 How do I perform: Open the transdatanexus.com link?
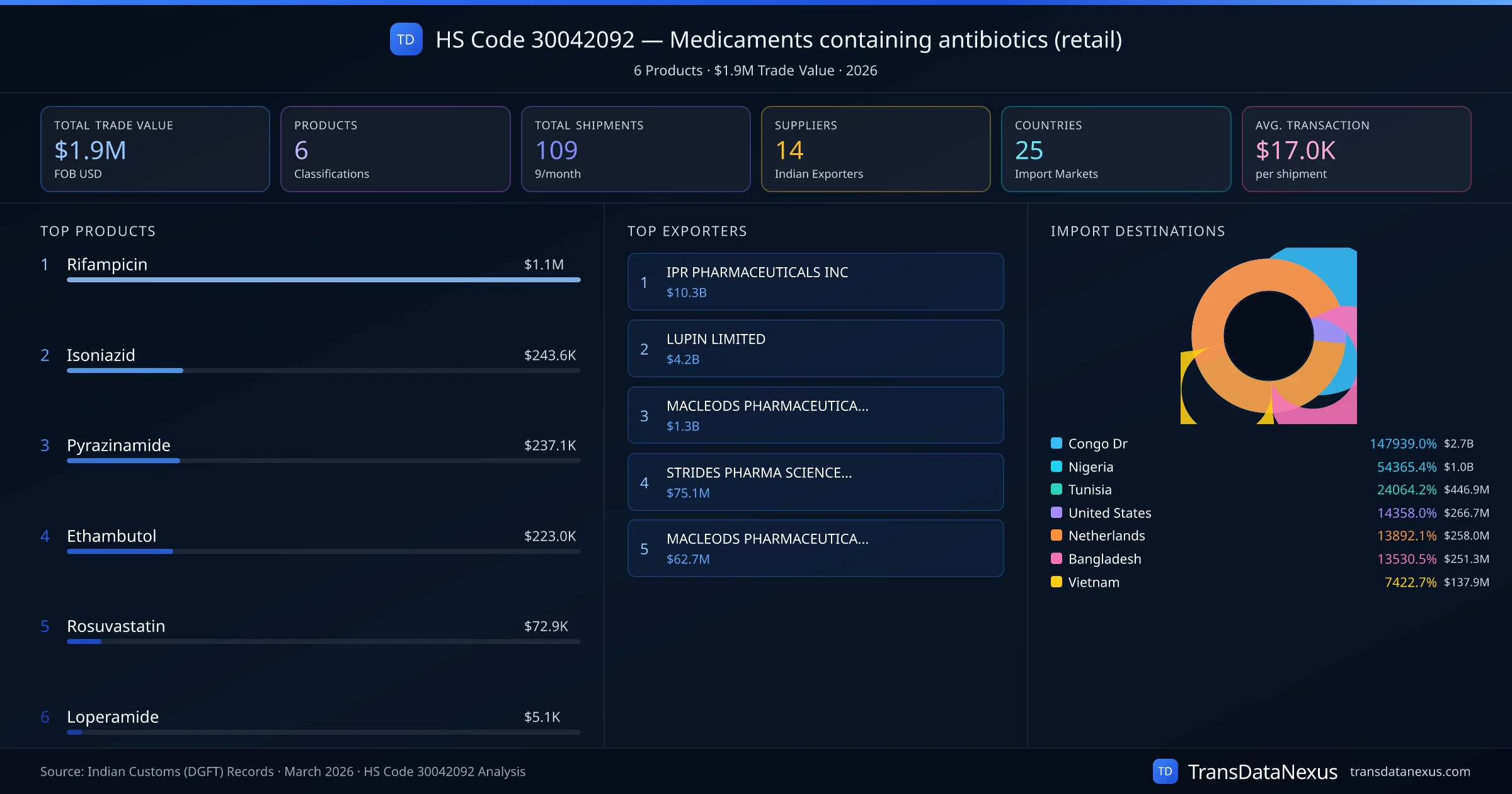click(x=1409, y=771)
